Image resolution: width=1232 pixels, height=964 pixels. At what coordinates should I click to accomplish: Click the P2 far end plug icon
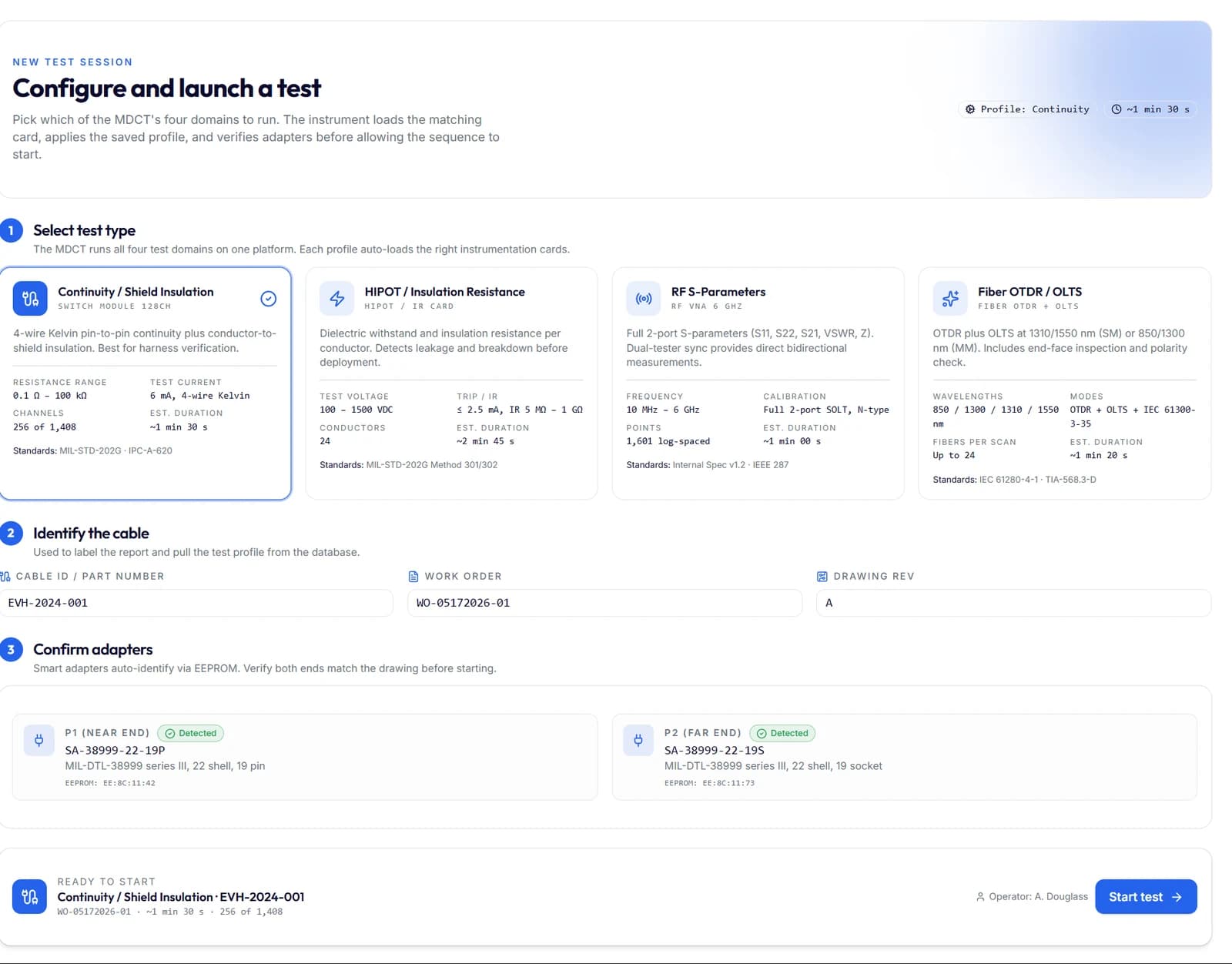pyautogui.click(x=638, y=741)
